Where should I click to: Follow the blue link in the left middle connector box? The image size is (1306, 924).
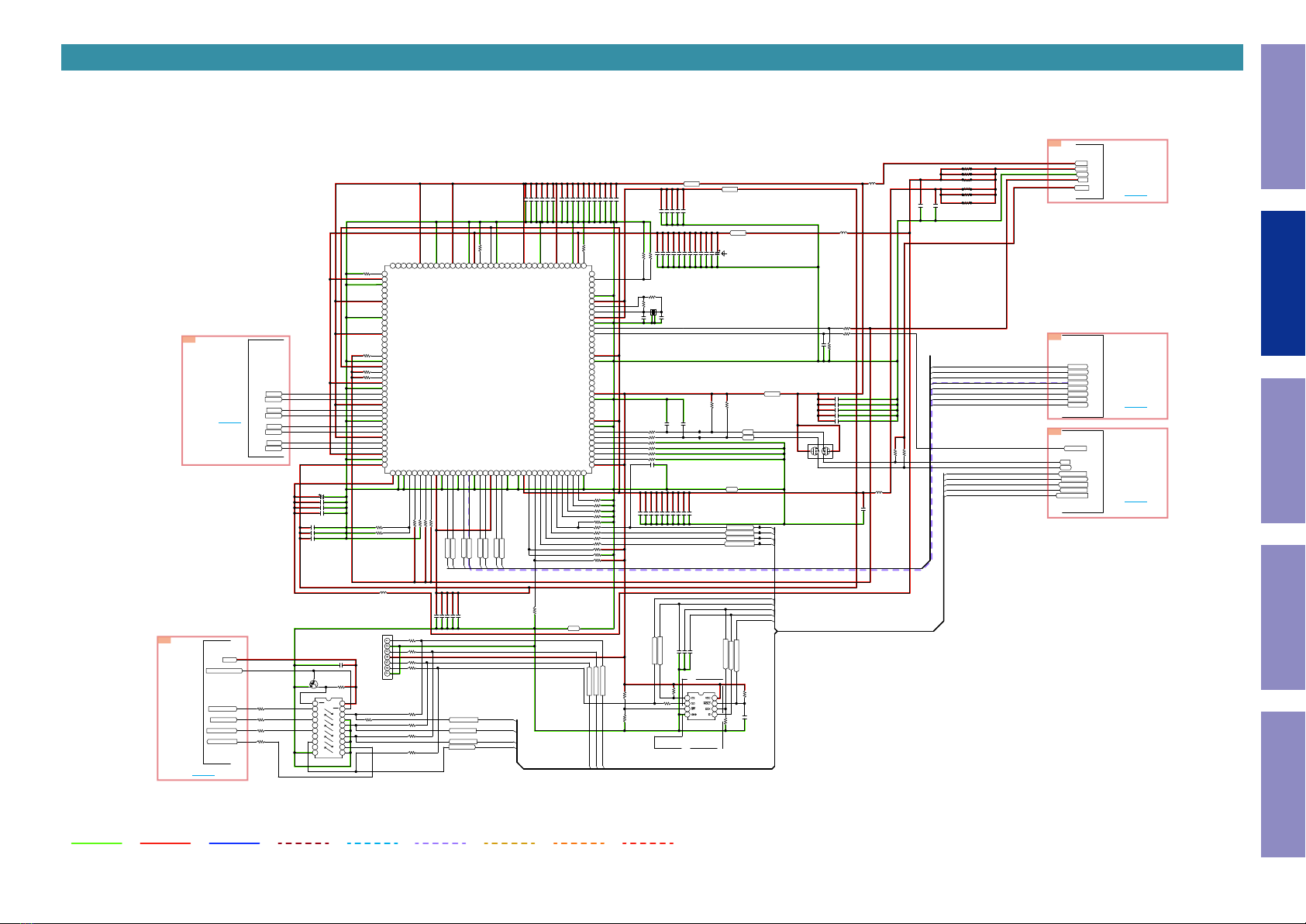(x=229, y=422)
